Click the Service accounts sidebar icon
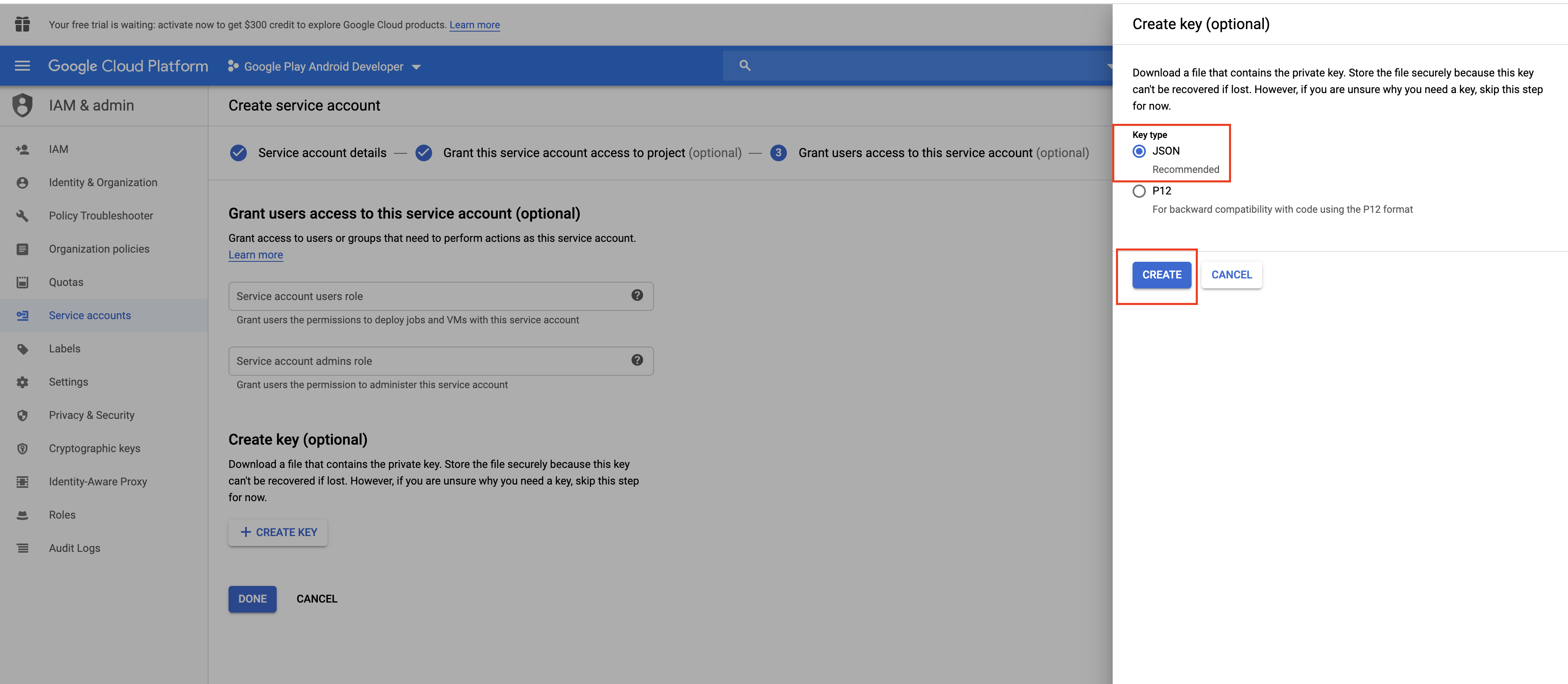Viewport: 1568px width, 684px height. 22,315
